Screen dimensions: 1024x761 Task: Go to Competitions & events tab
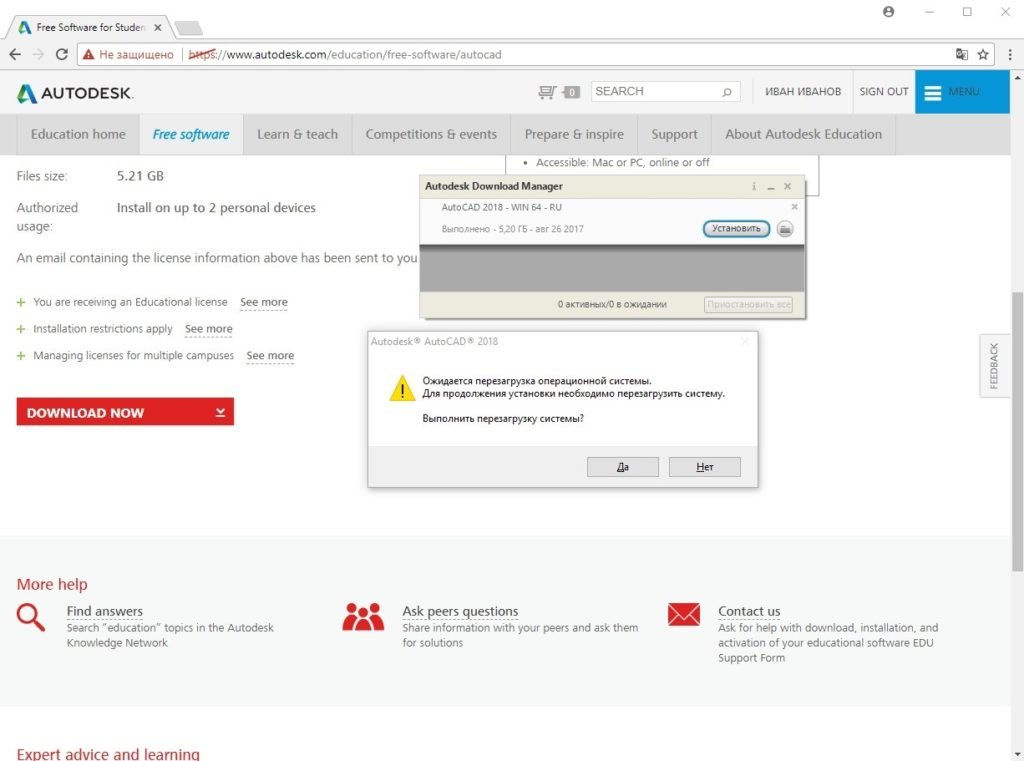[x=431, y=134]
